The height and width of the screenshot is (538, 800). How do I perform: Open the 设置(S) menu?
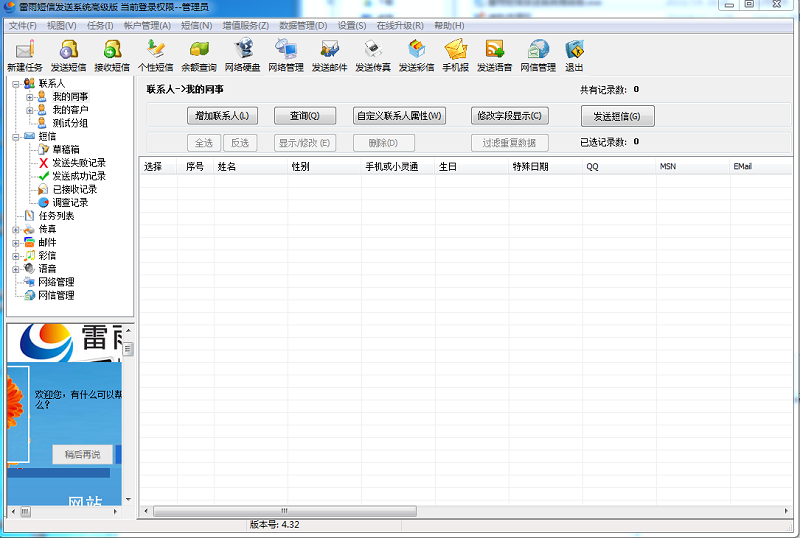click(x=352, y=26)
